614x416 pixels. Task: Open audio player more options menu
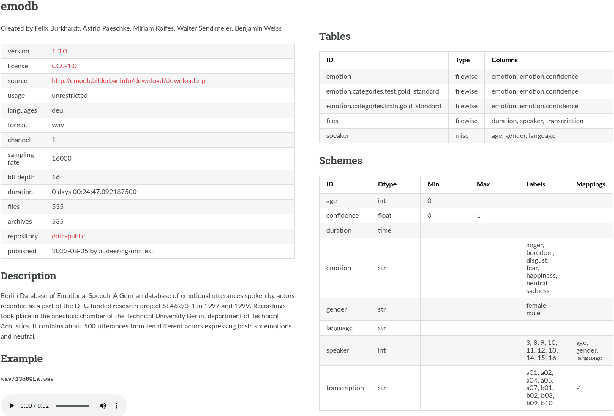[118, 405]
